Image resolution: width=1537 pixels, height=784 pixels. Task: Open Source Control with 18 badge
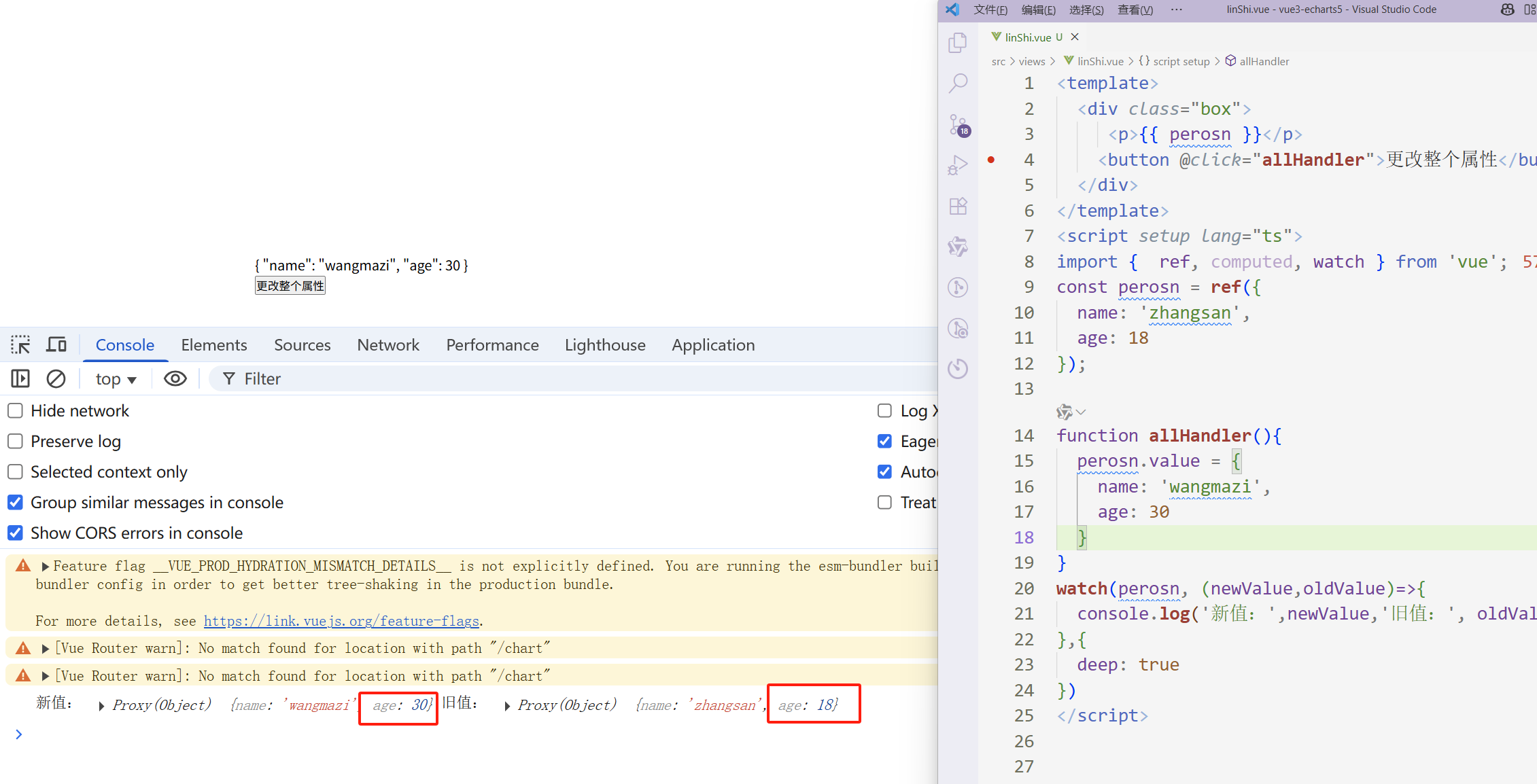click(958, 125)
